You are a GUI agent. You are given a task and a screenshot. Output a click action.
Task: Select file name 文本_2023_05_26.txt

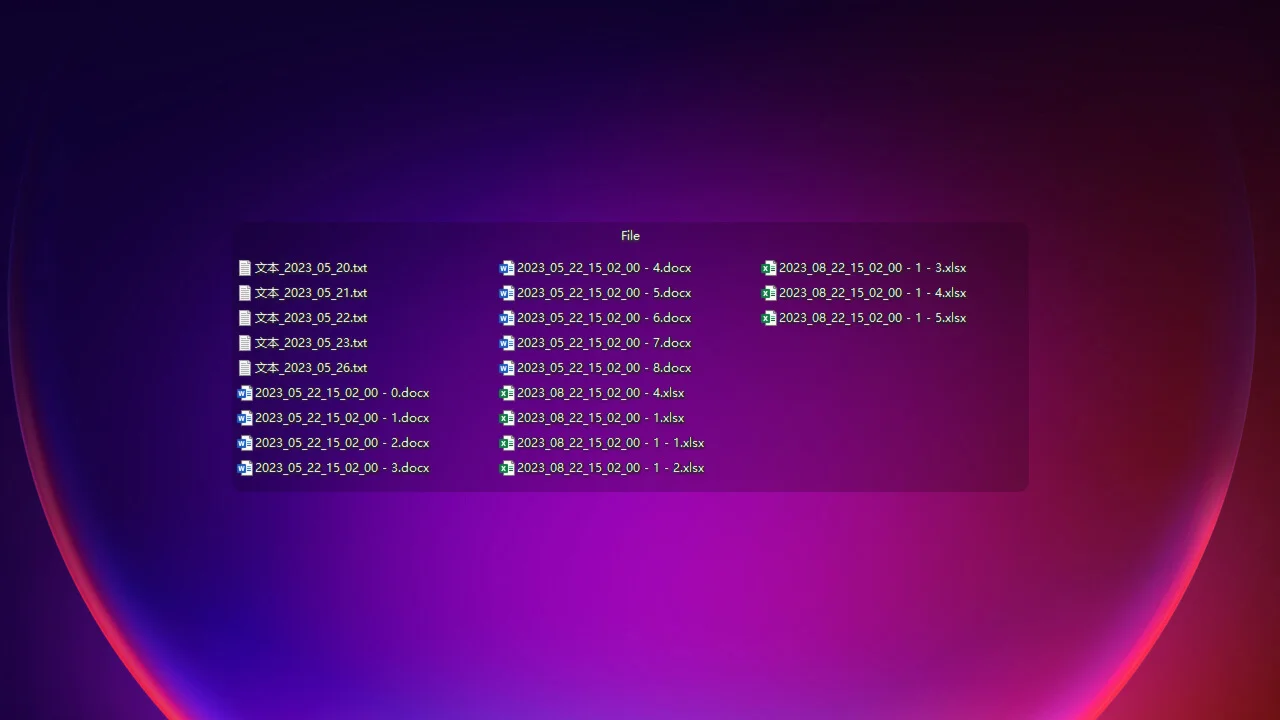311,368
